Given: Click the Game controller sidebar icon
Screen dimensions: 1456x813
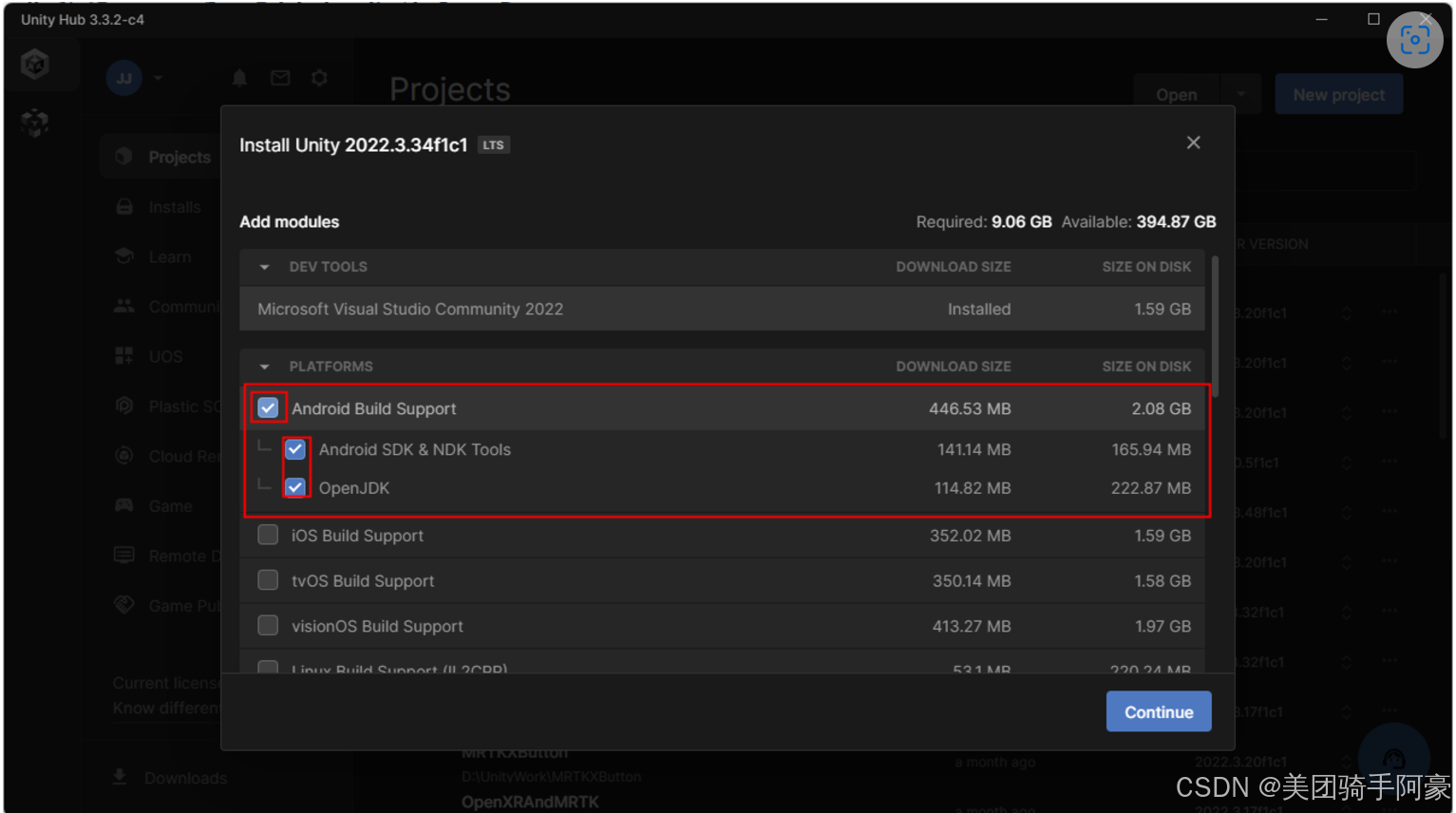Looking at the screenshot, I should (124, 505).
